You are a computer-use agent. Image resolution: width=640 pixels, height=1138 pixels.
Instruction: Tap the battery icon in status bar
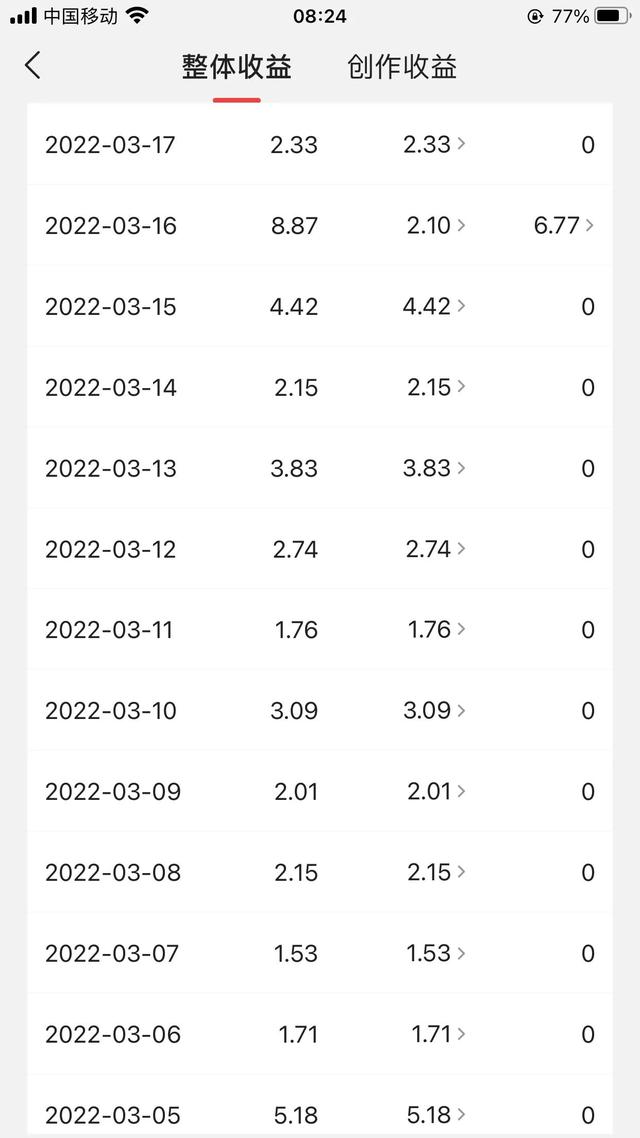pos(611,16)
